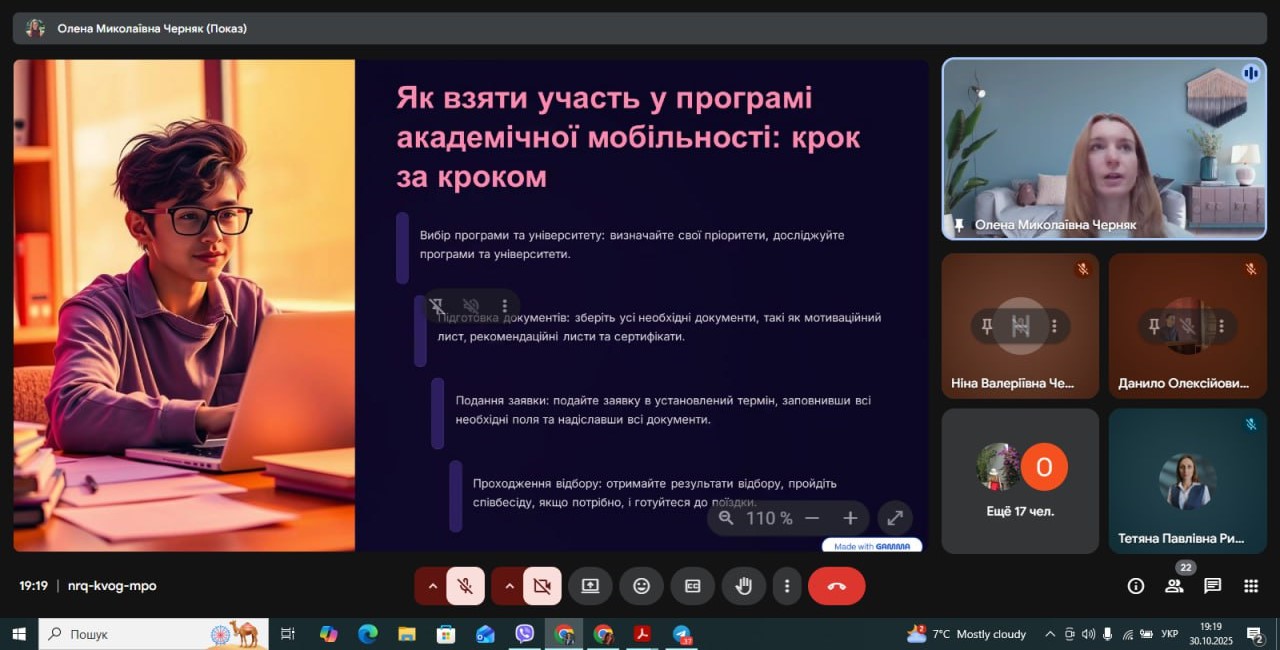Viewport: 1280px width, 650px height.
Task: Expand the presentation to full screen
Action: point(895,518)
